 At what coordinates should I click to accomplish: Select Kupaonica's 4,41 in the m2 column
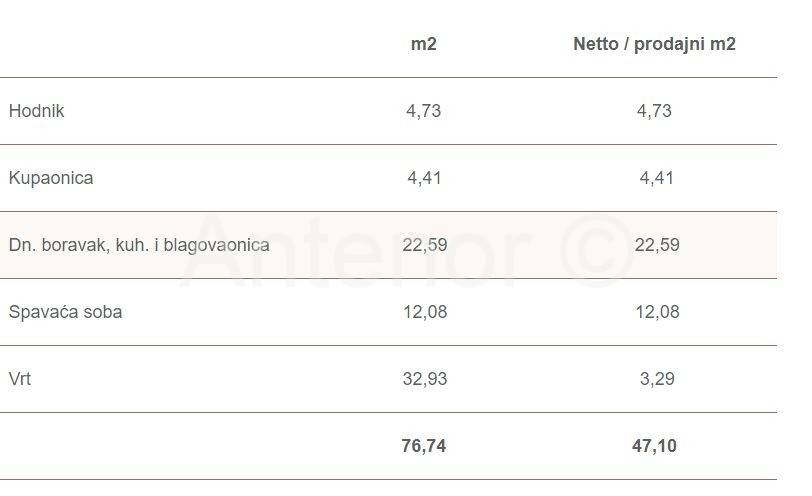tap(423, 178)
